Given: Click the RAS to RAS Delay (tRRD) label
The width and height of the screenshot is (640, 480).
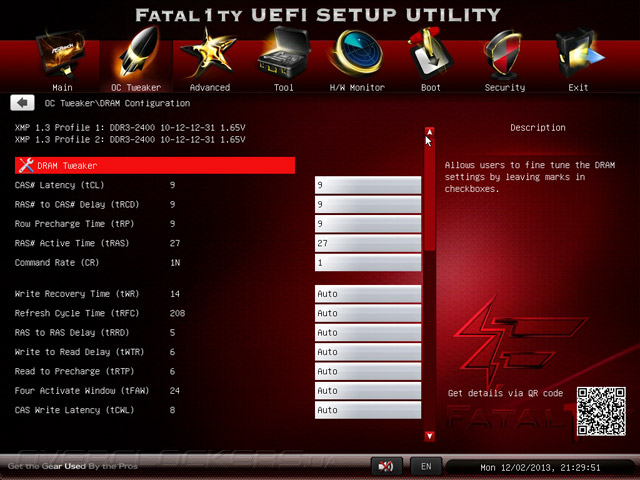Looking at the screenshot, I should tap(72, 332).
